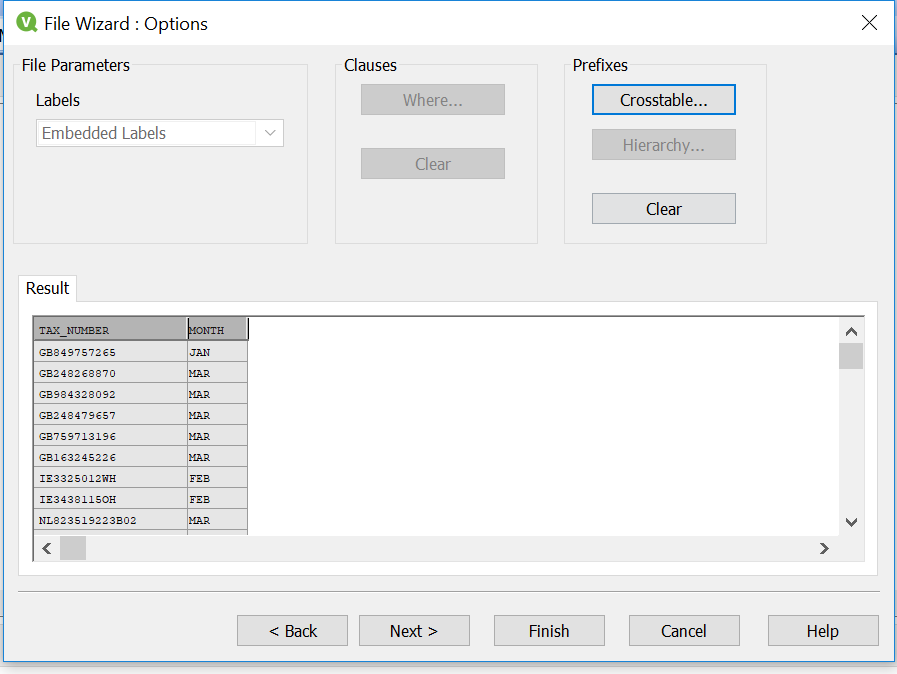Screen dimensions: 897x674
Task: Open the Embedded Labels dropdown
Action: (x=270, y=133)
